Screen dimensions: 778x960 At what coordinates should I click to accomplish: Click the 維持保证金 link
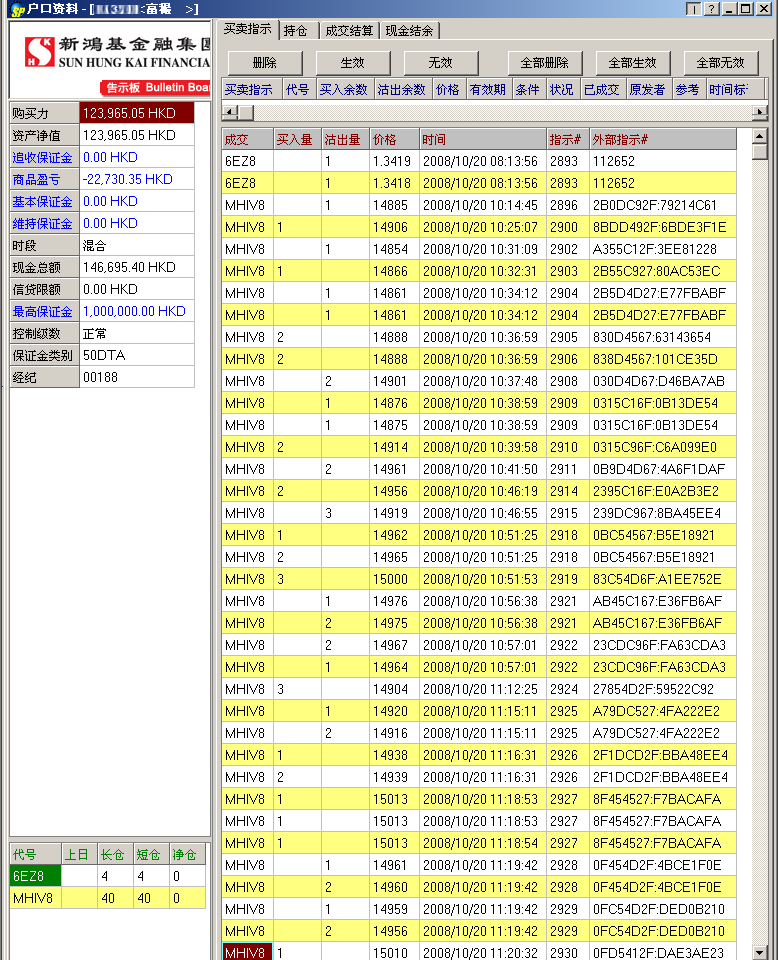point(42,223)
